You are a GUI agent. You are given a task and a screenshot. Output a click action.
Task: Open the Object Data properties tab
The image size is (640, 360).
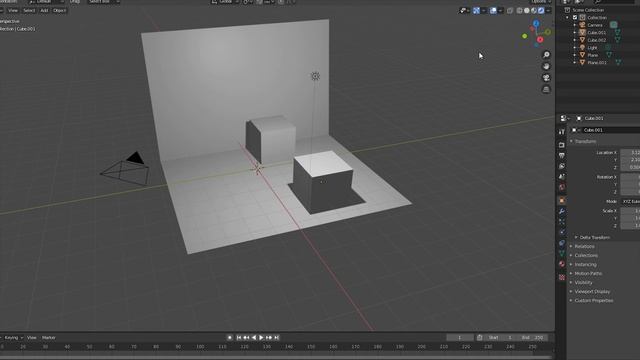coord(562,253)
